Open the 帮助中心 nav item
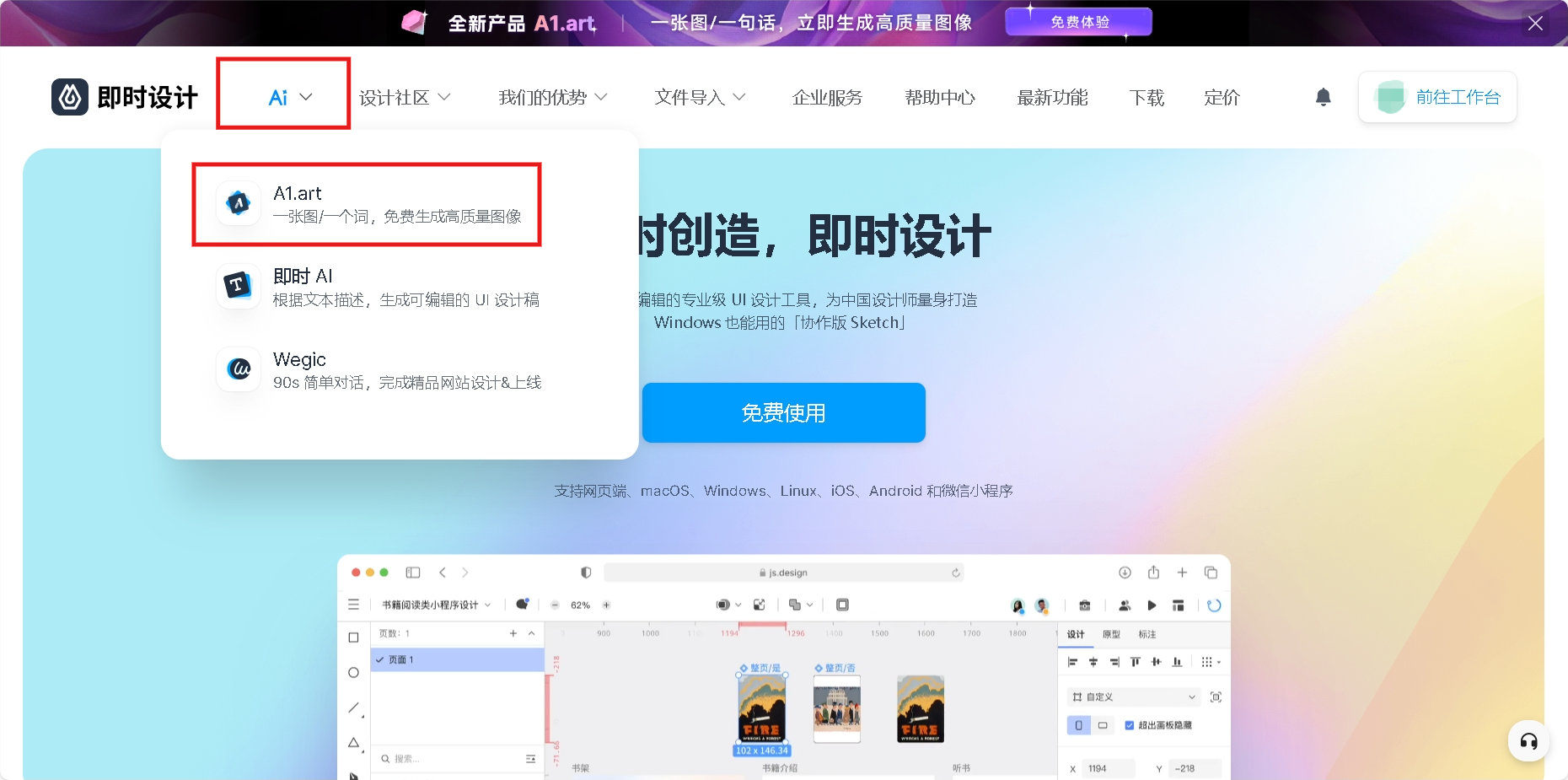 (940, 98)
